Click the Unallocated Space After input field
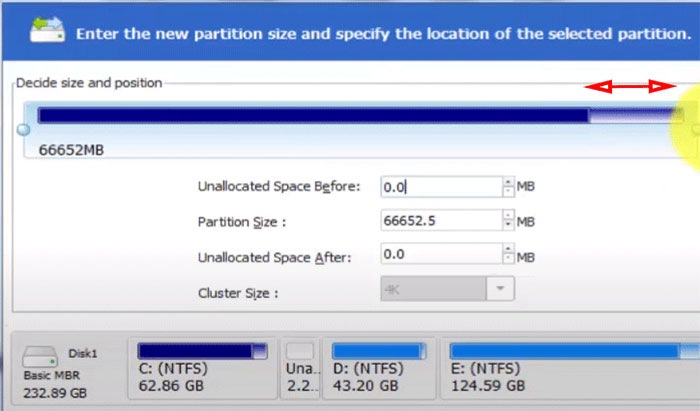This screenshot has width=700, height=411. (x=442, y=254)
